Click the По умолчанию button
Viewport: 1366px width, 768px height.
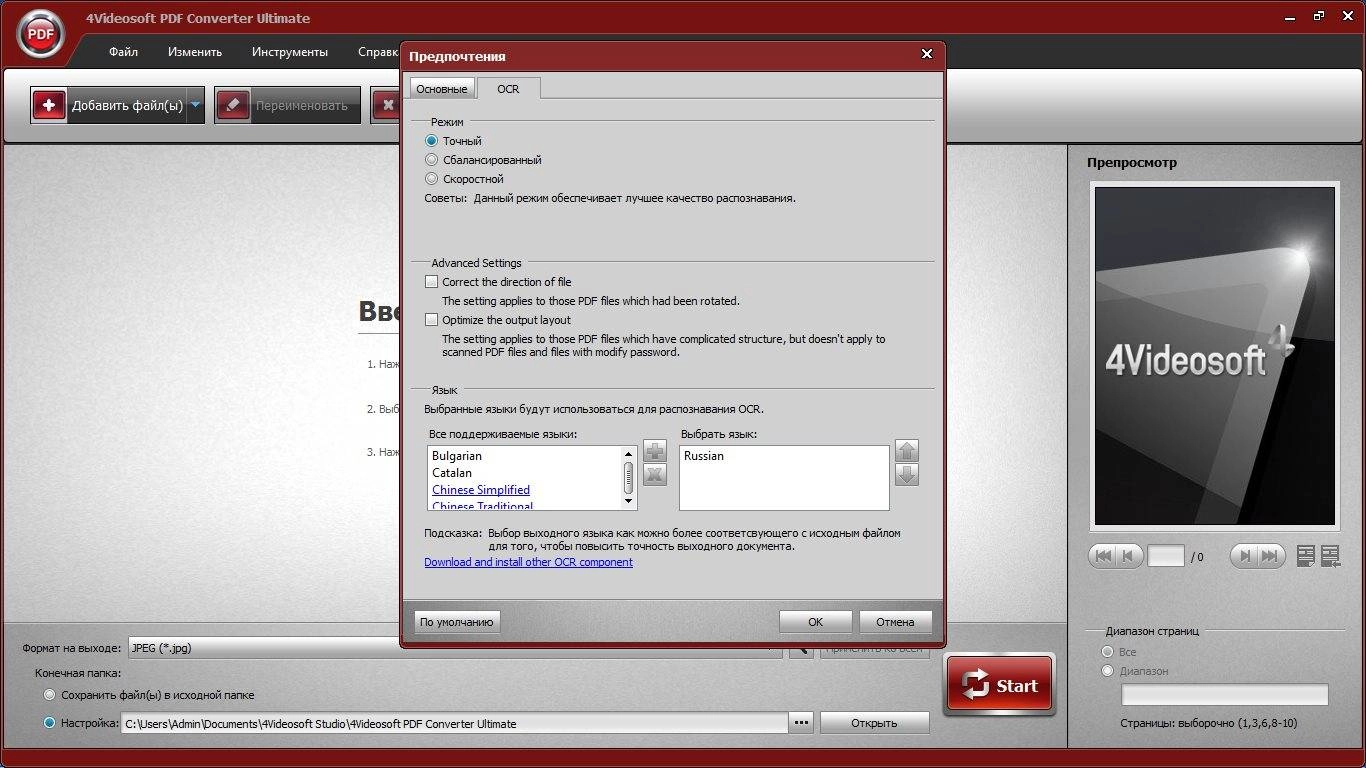457,622
